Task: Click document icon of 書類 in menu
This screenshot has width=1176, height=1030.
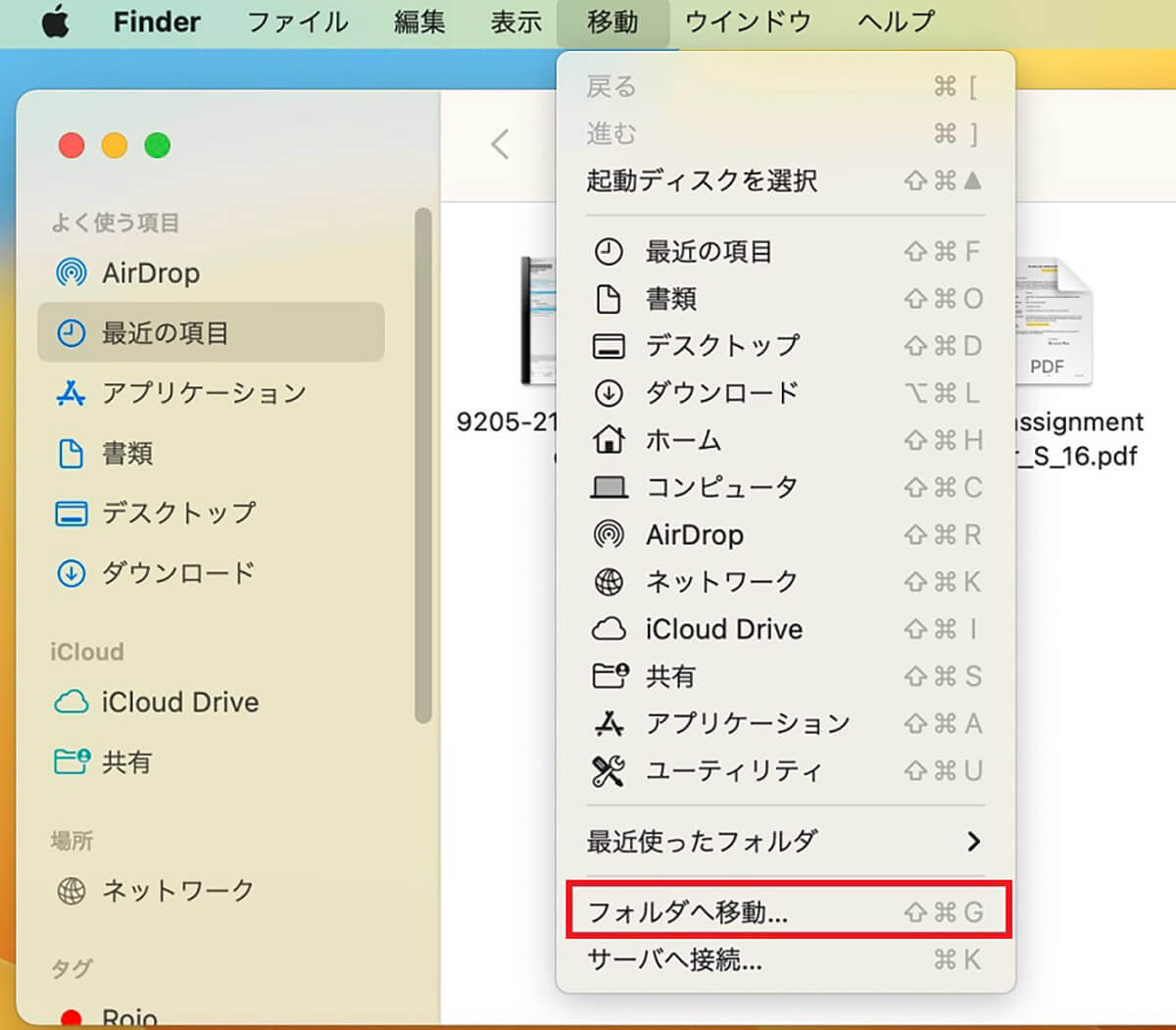Action: click(609, 299)
